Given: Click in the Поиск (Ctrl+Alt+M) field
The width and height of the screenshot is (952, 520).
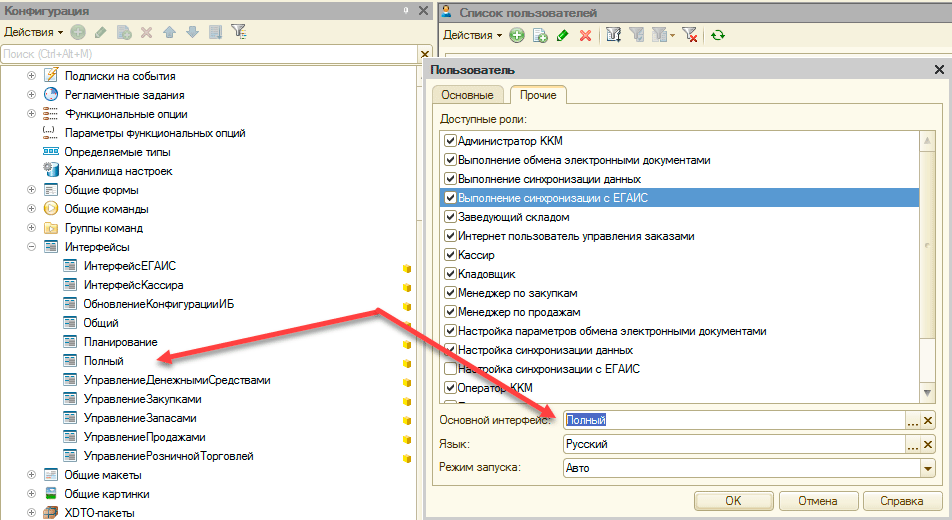Looking at the screenshot, I should point(209,54).
